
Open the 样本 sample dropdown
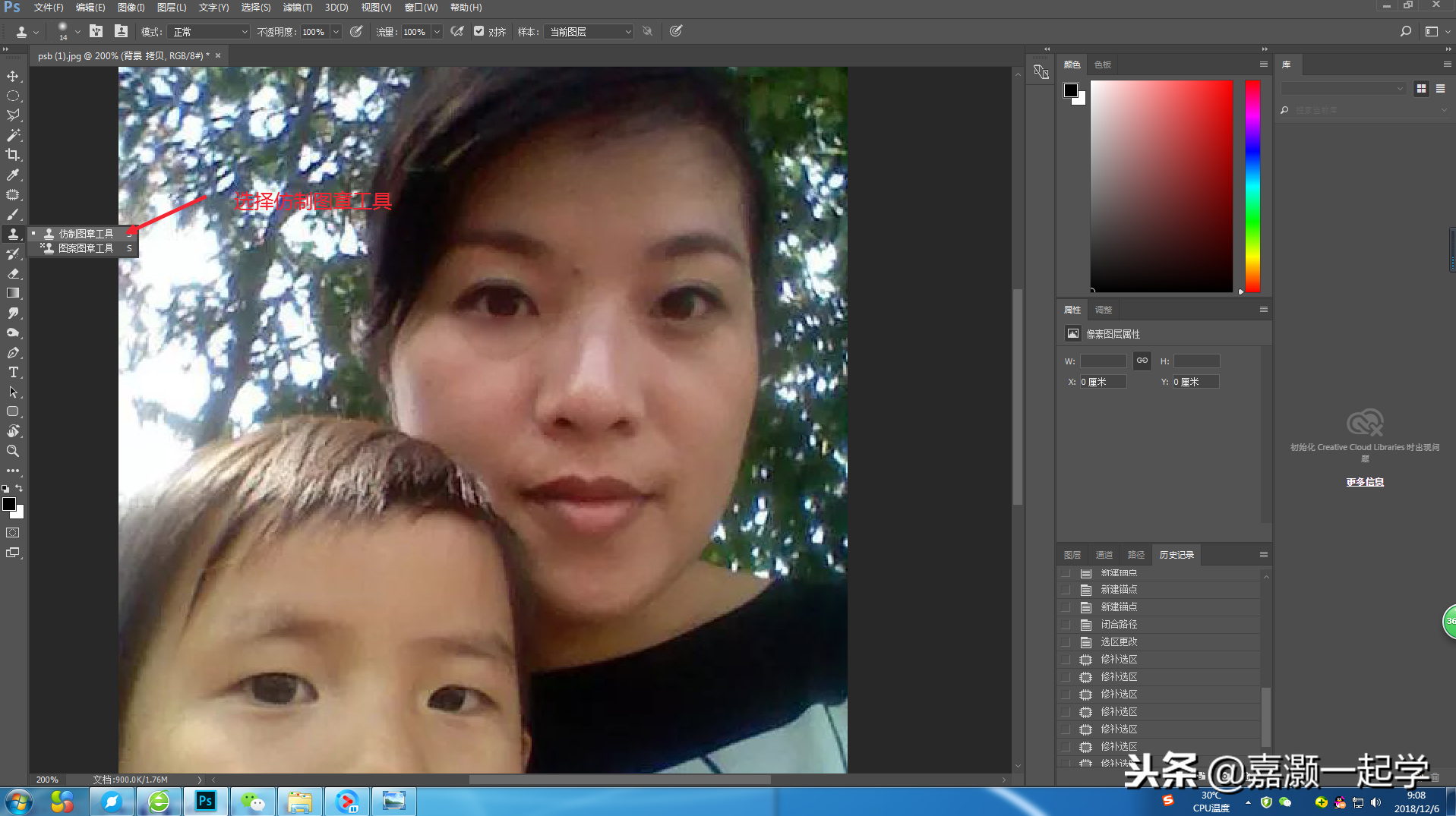click(x=589, y=32)
